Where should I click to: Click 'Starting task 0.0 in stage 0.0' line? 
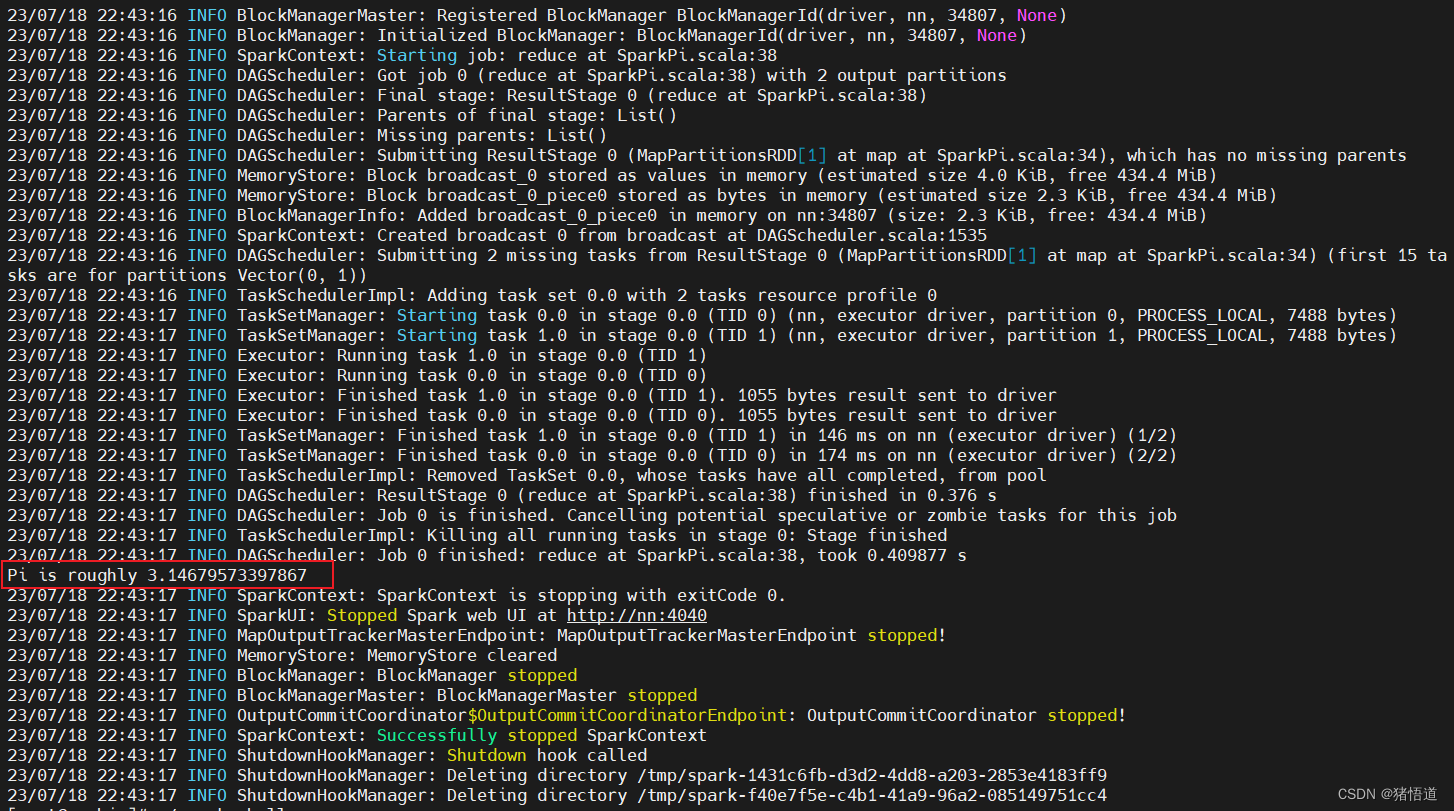[702, 315]
